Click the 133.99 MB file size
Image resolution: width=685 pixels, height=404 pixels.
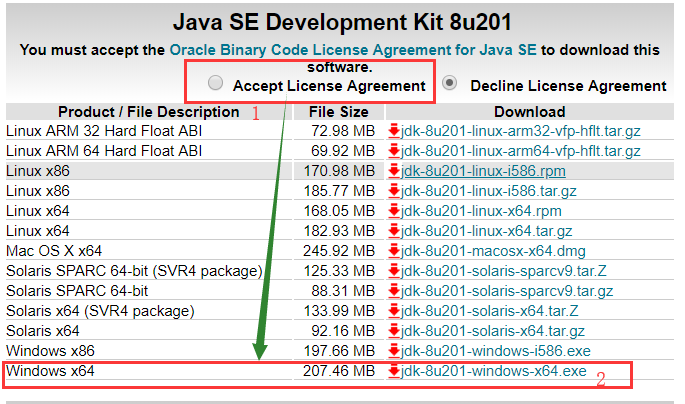pyautogui.click(x=339, y=311)
